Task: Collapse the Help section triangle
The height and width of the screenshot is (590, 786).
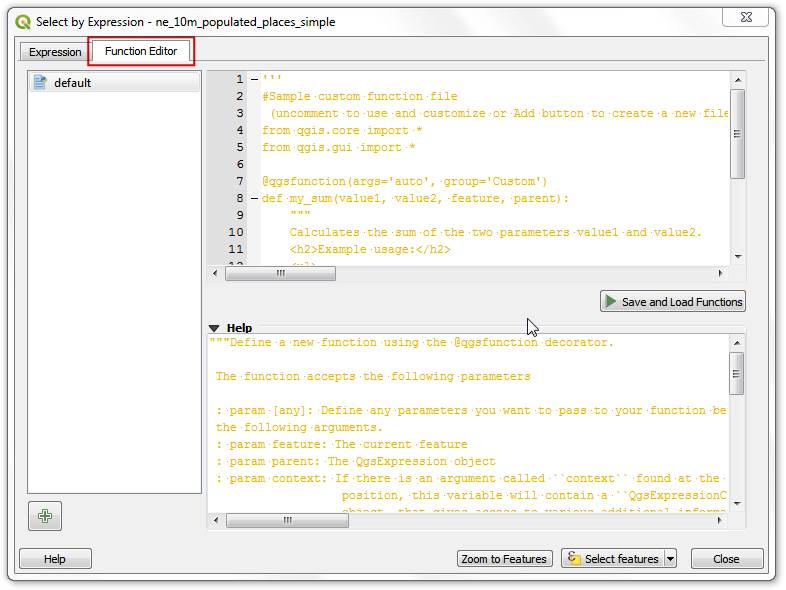Action: point(214,328)
